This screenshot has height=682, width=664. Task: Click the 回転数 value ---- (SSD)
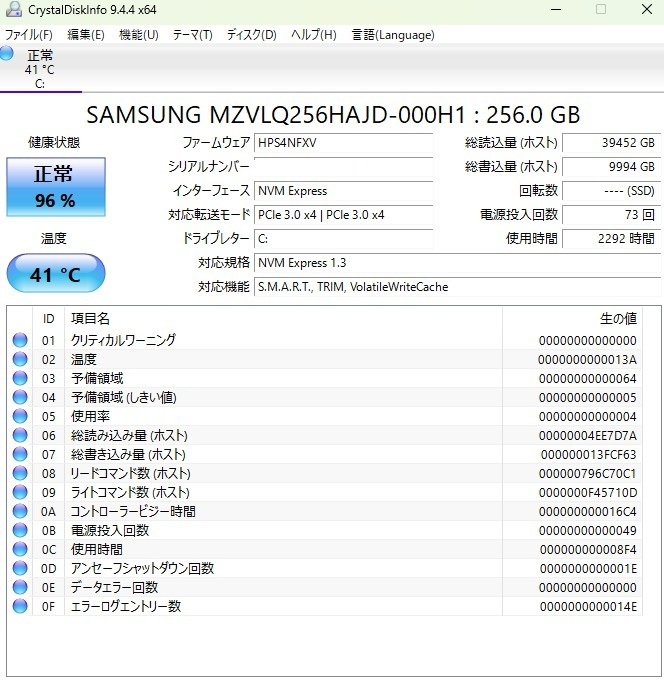(611, 191)
